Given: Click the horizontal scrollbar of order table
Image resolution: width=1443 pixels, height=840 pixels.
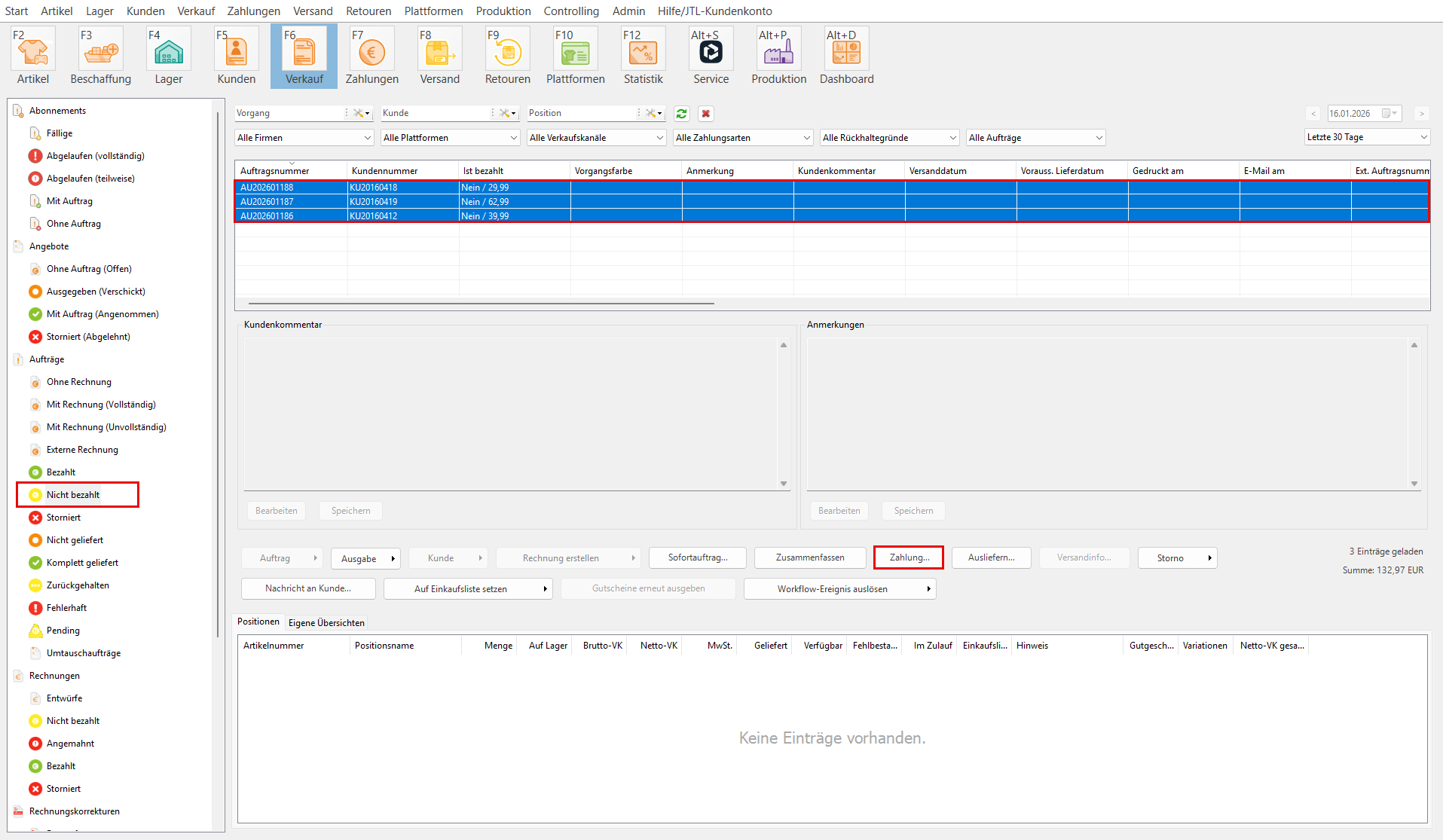Looking at the screenshot, I should pos(481,304).
